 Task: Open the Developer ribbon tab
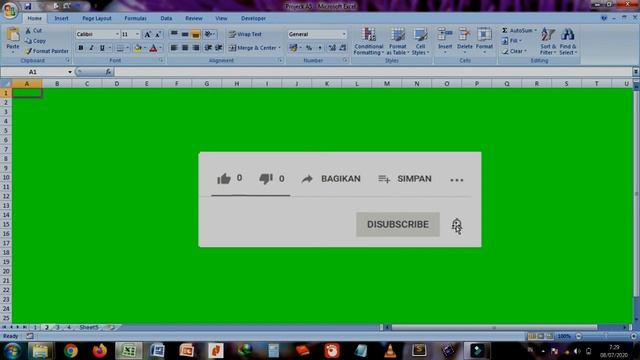[253, 18]
